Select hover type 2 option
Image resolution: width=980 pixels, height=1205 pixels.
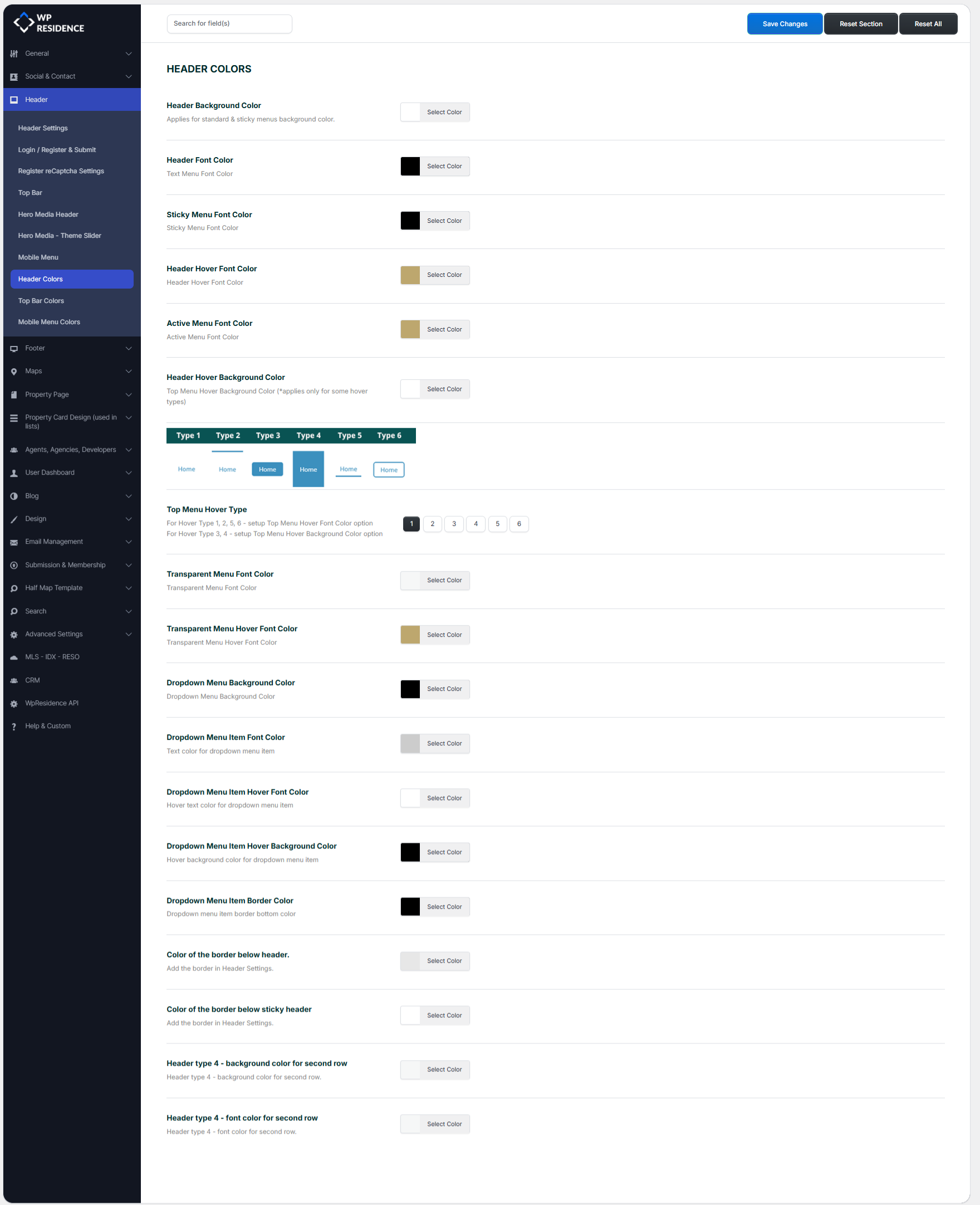[x=433, y=524]
